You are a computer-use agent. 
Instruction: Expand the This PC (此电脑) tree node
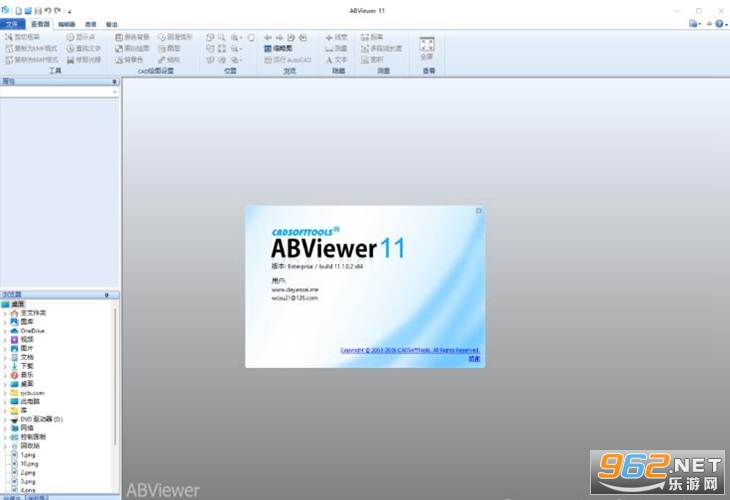point(5,402)
